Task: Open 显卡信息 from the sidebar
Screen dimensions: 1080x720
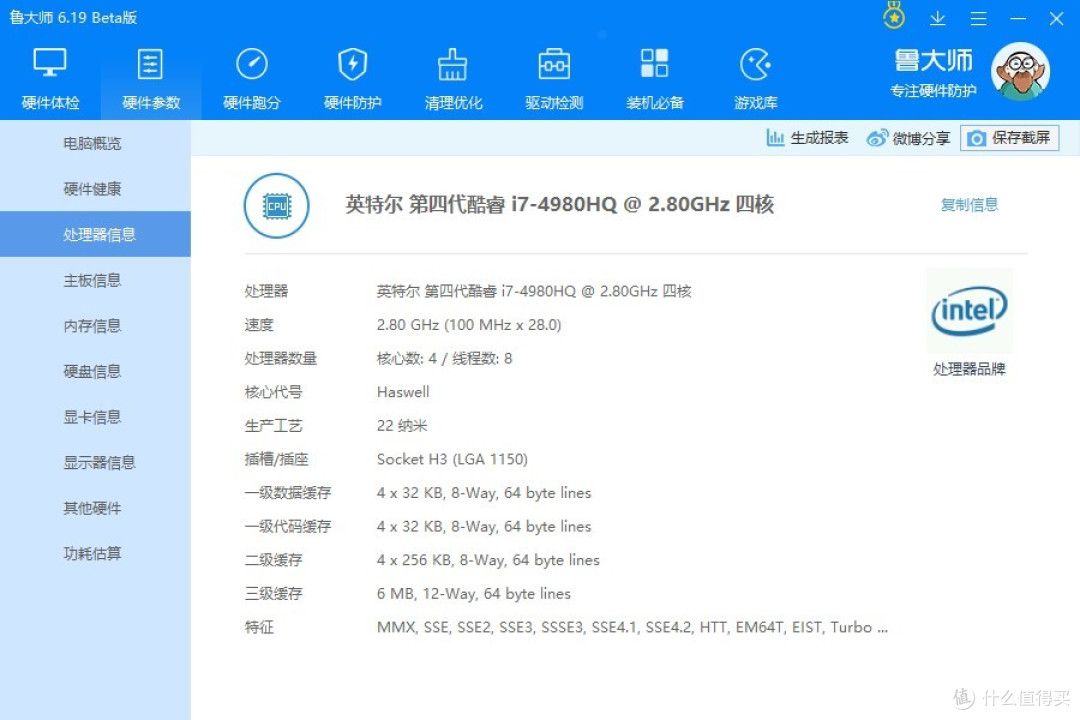Action: pos(92,417)
